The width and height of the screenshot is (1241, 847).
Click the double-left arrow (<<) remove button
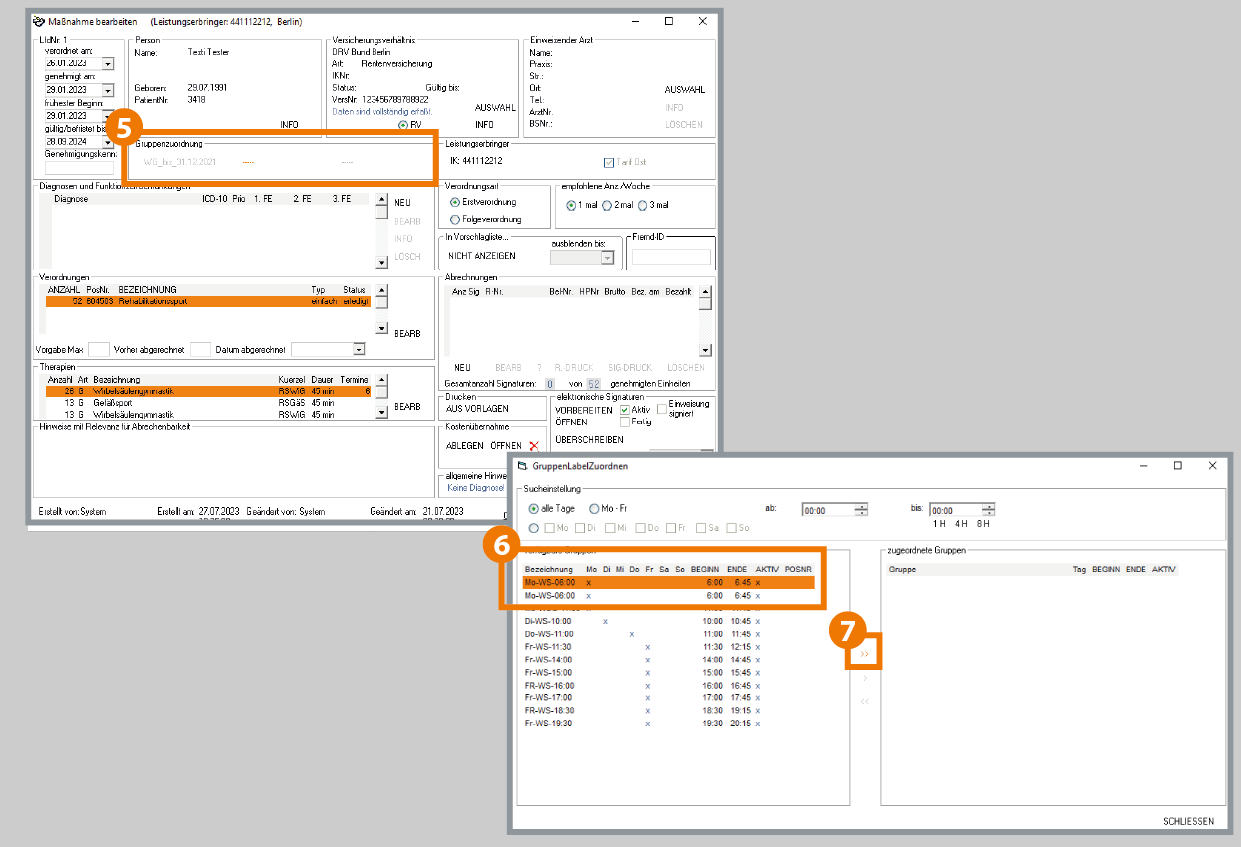pos(864,701)
